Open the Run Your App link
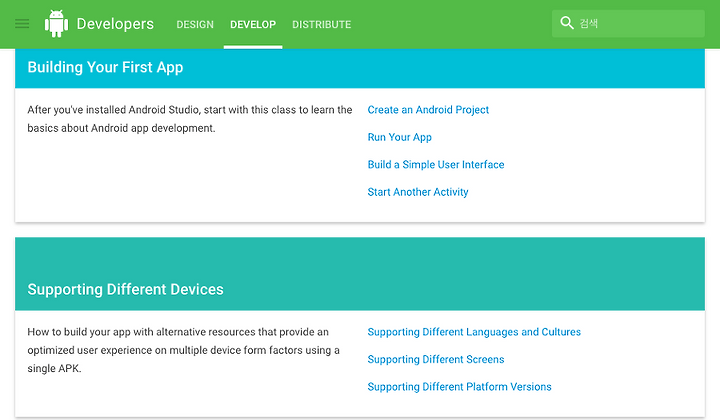 [x=399, y=137]
